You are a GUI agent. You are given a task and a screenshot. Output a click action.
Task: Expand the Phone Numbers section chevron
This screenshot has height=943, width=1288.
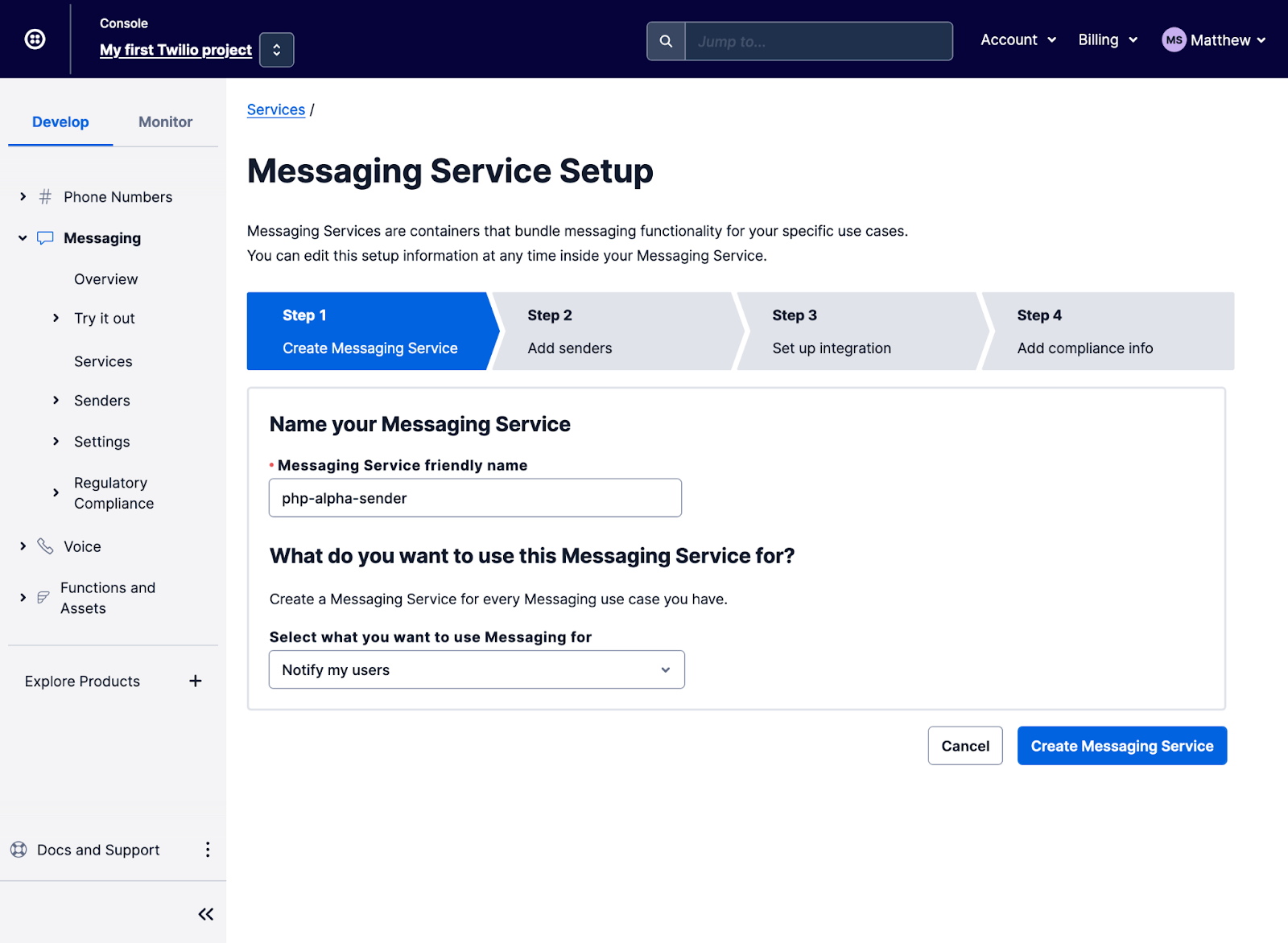(23, 196)
